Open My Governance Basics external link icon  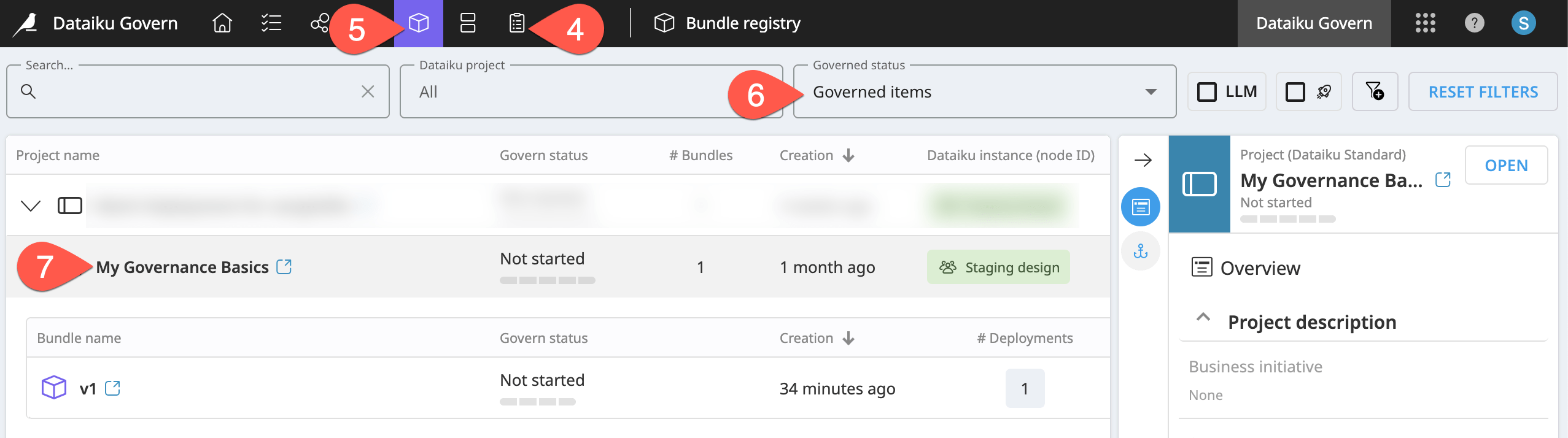(x=284, y=267)
